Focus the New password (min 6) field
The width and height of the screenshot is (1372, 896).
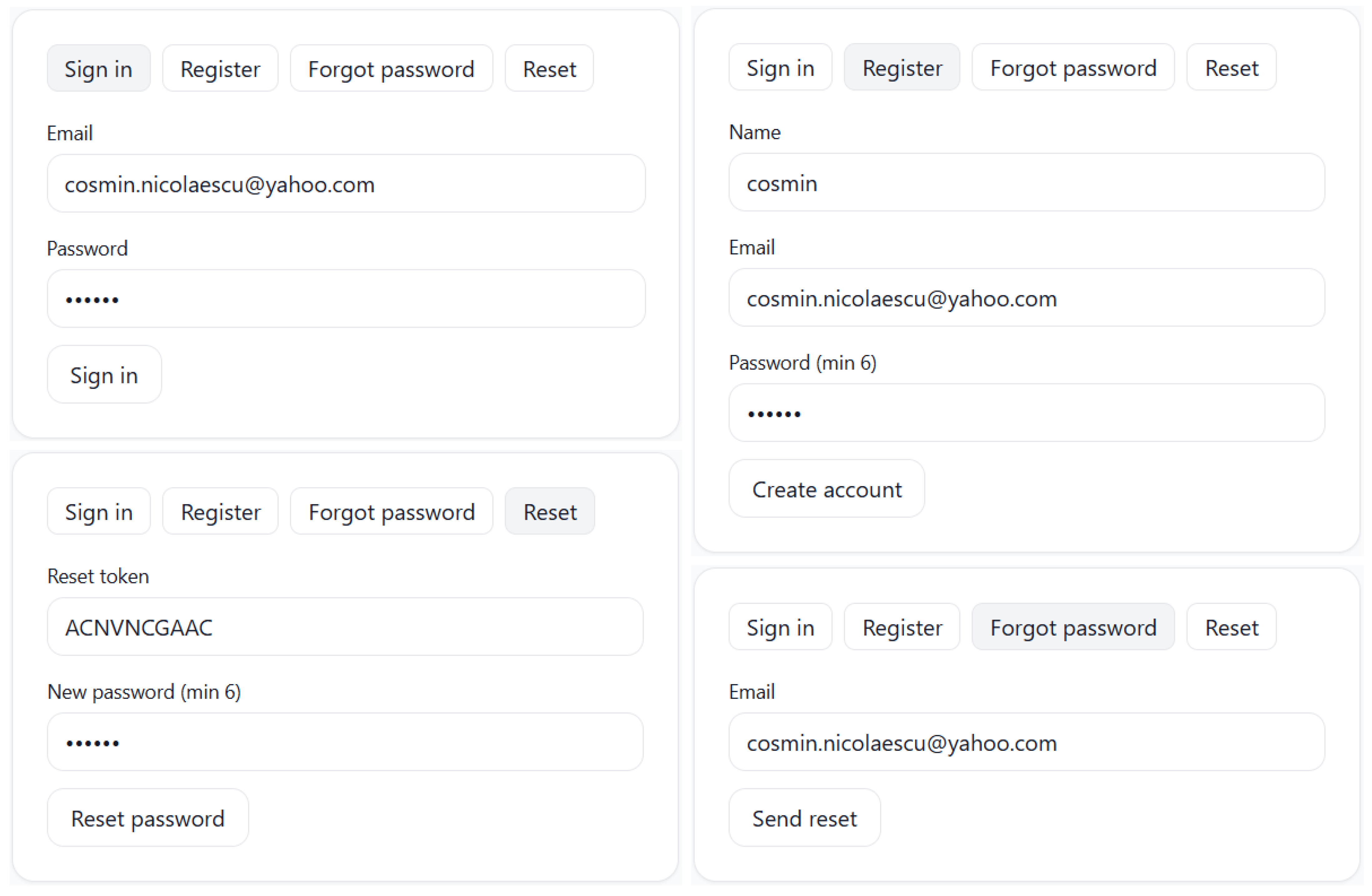[x=345, y=742]
